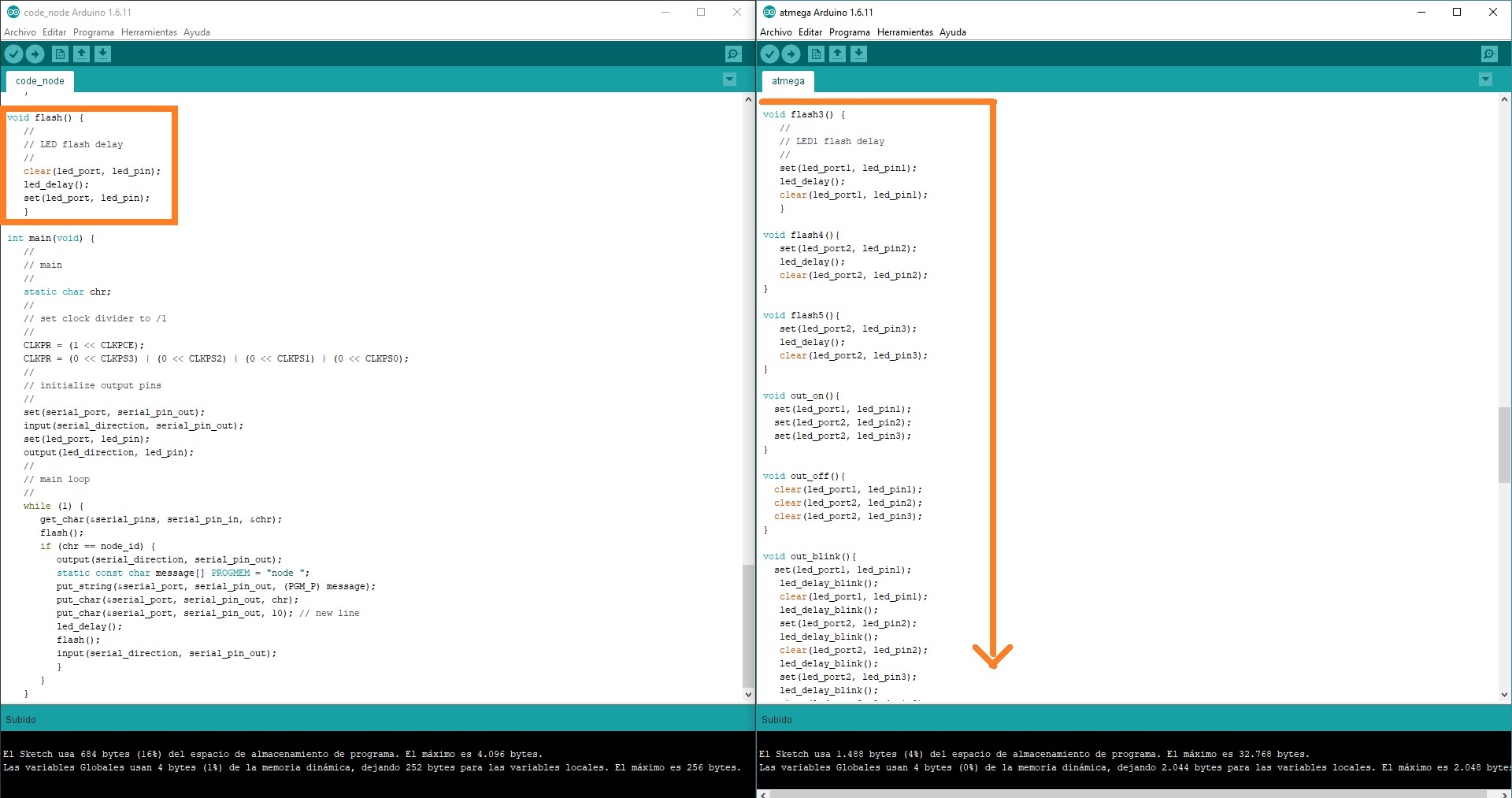Open Programa menu in code_node window
1512x798 pixels.
94,32
